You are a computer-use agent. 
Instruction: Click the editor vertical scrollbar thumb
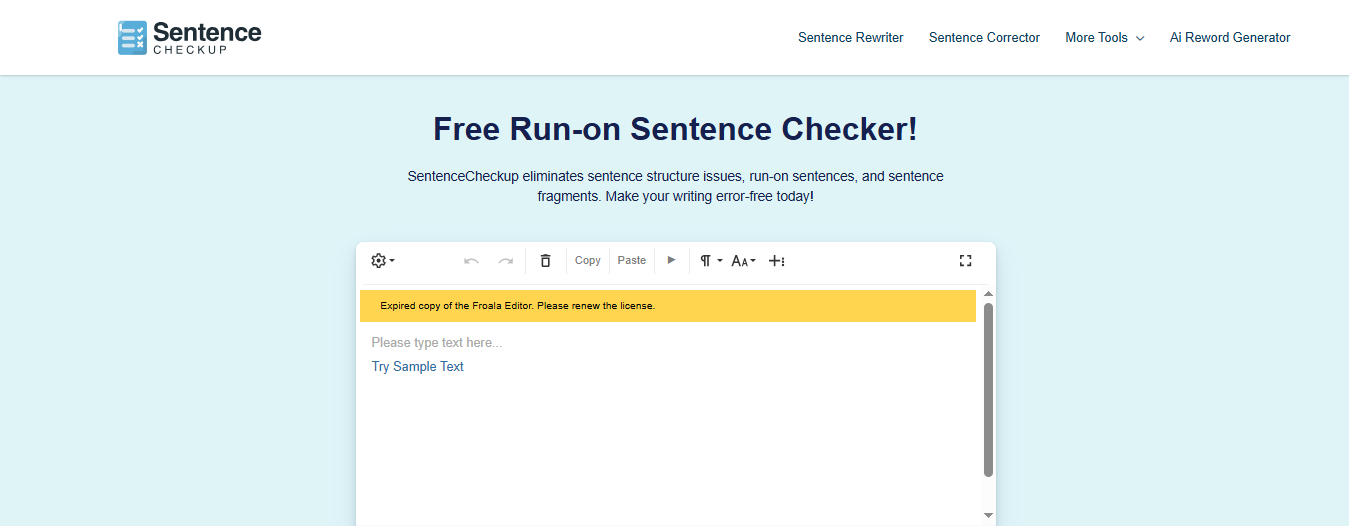coord(988,390)
